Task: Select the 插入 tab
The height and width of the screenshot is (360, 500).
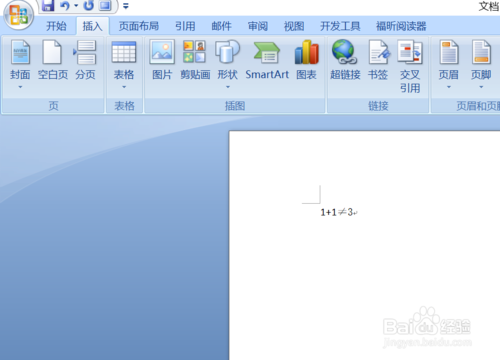Action: pyautogui.click(x=92, y=26)
